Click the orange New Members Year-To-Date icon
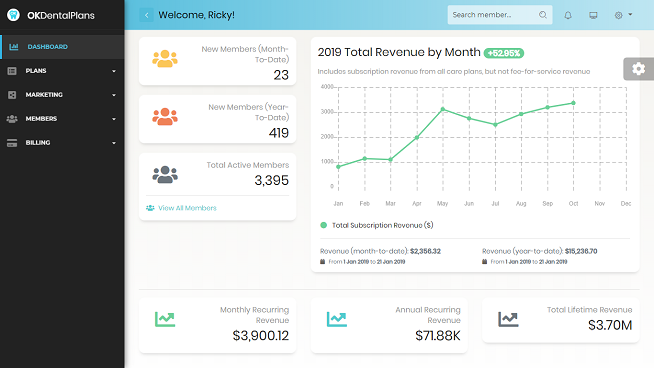654x368 pixels. click(165, 117)
